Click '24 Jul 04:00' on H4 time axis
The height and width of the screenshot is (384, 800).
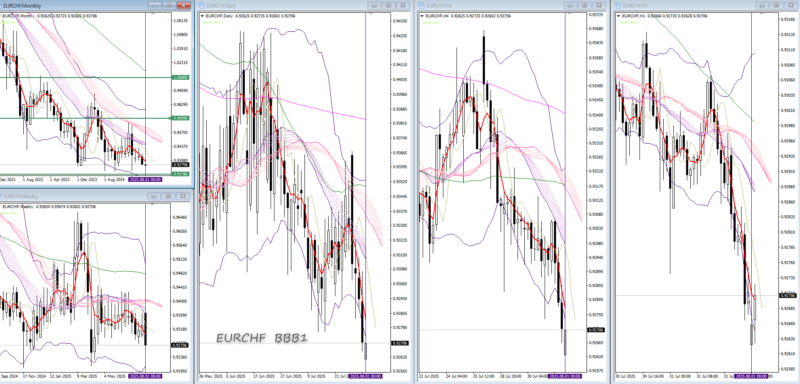tap(456, 376)
